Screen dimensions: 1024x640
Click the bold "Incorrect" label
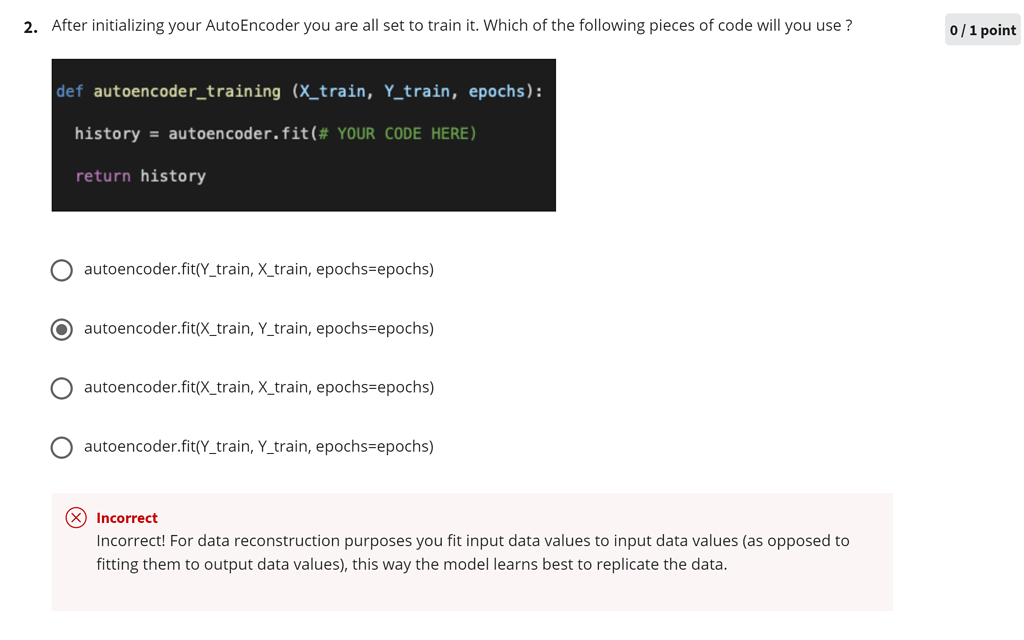127,518
